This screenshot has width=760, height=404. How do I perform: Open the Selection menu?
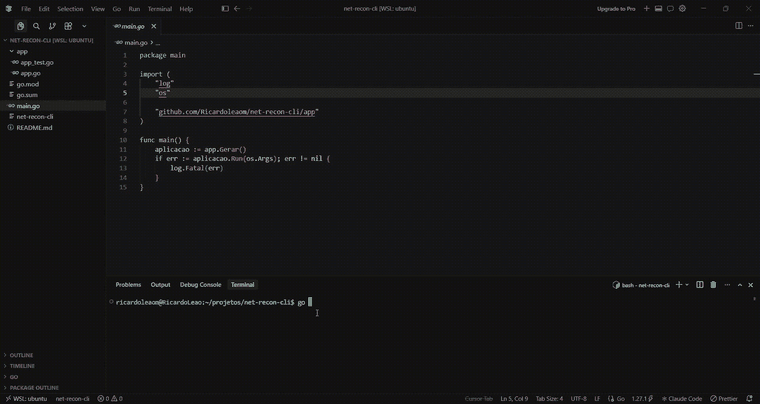pyautogui.click(x=70, y=9)
